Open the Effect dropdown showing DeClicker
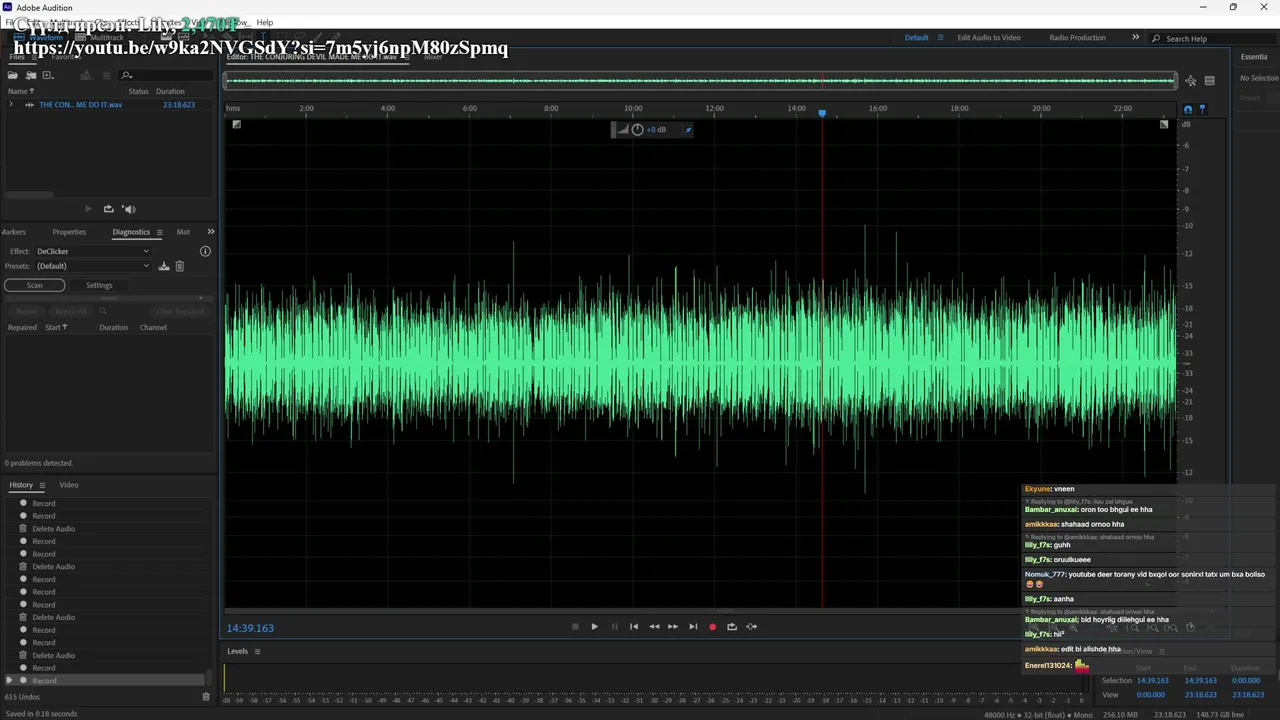 (92, 251)
